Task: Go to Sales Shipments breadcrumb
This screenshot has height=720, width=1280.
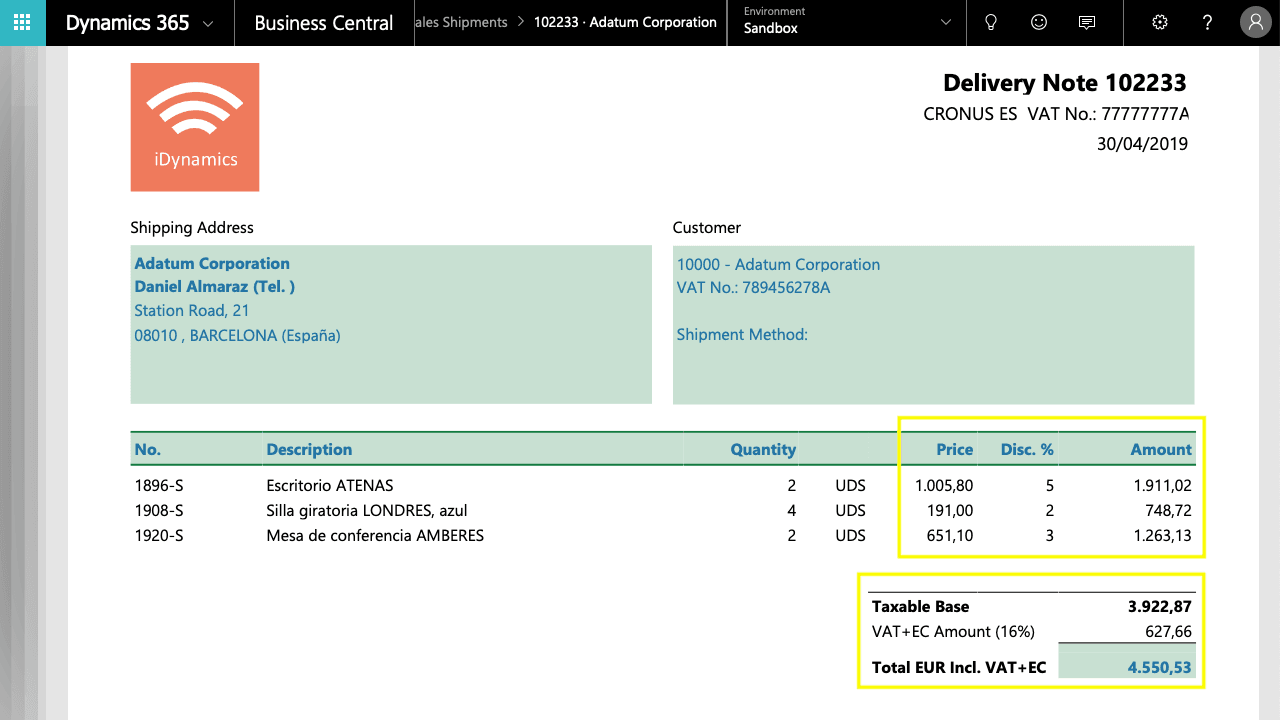Action: pyautogui.click(x=462, y=22)
